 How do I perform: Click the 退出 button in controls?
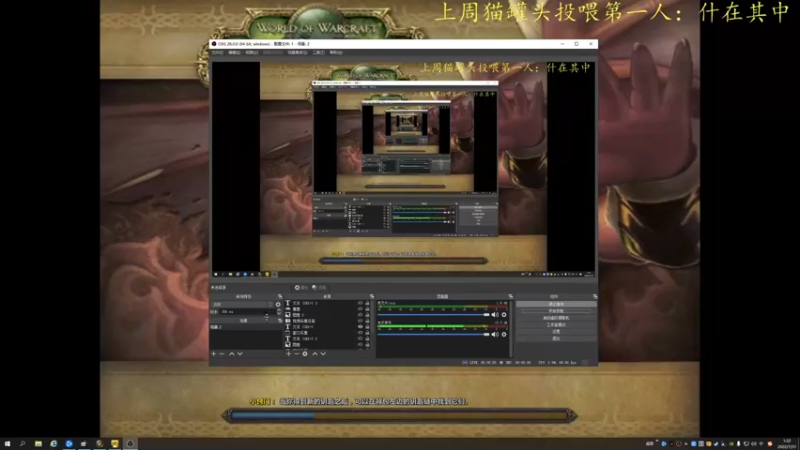tap(556, 338)
